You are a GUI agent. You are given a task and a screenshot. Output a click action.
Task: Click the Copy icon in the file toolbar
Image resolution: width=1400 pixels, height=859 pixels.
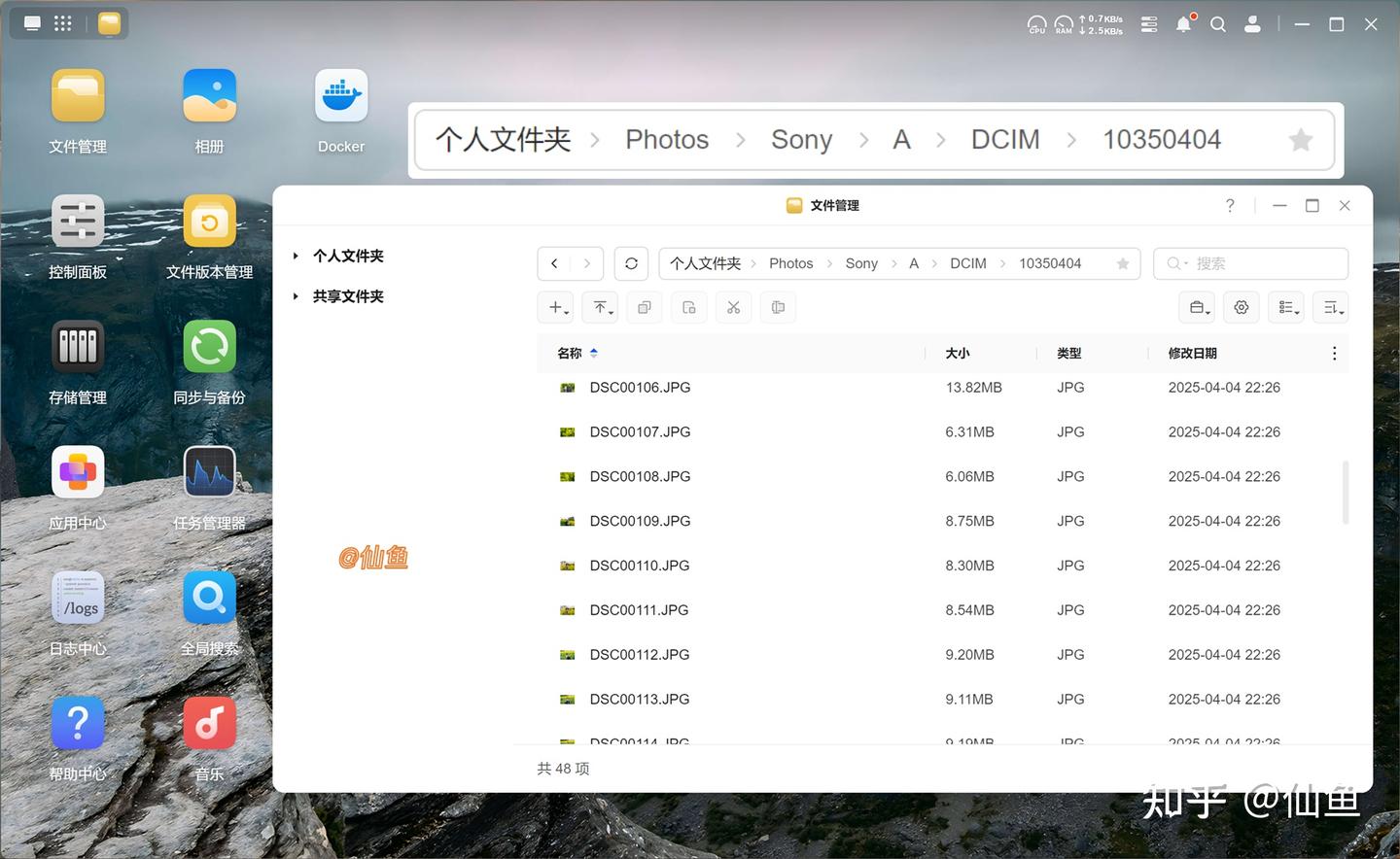point(644,307)
